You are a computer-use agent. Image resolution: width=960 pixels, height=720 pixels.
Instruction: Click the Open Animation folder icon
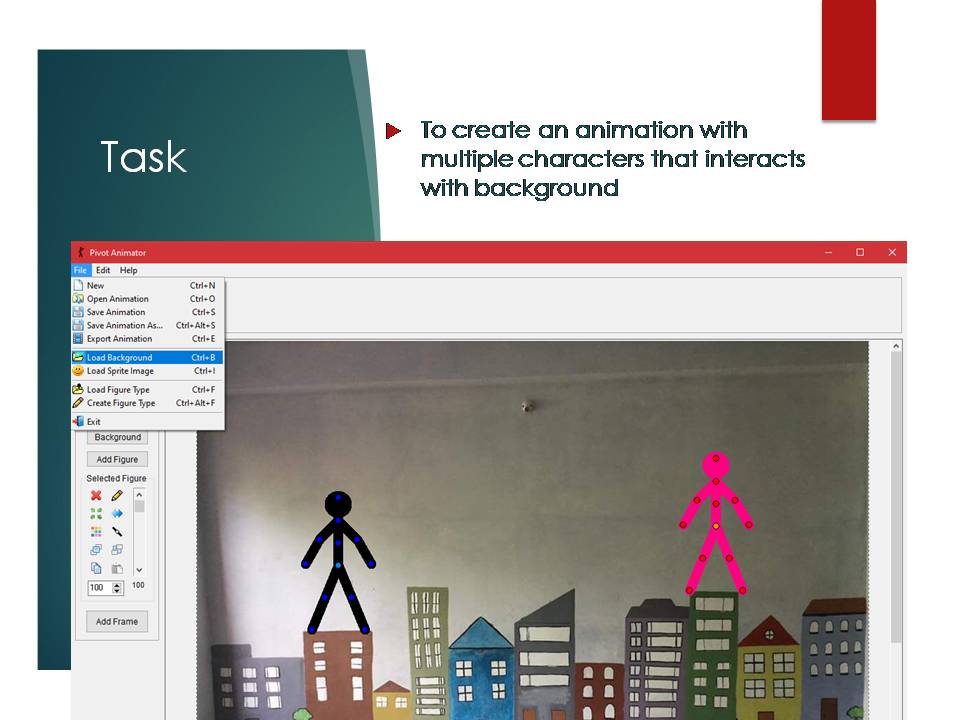click(78, 299)
